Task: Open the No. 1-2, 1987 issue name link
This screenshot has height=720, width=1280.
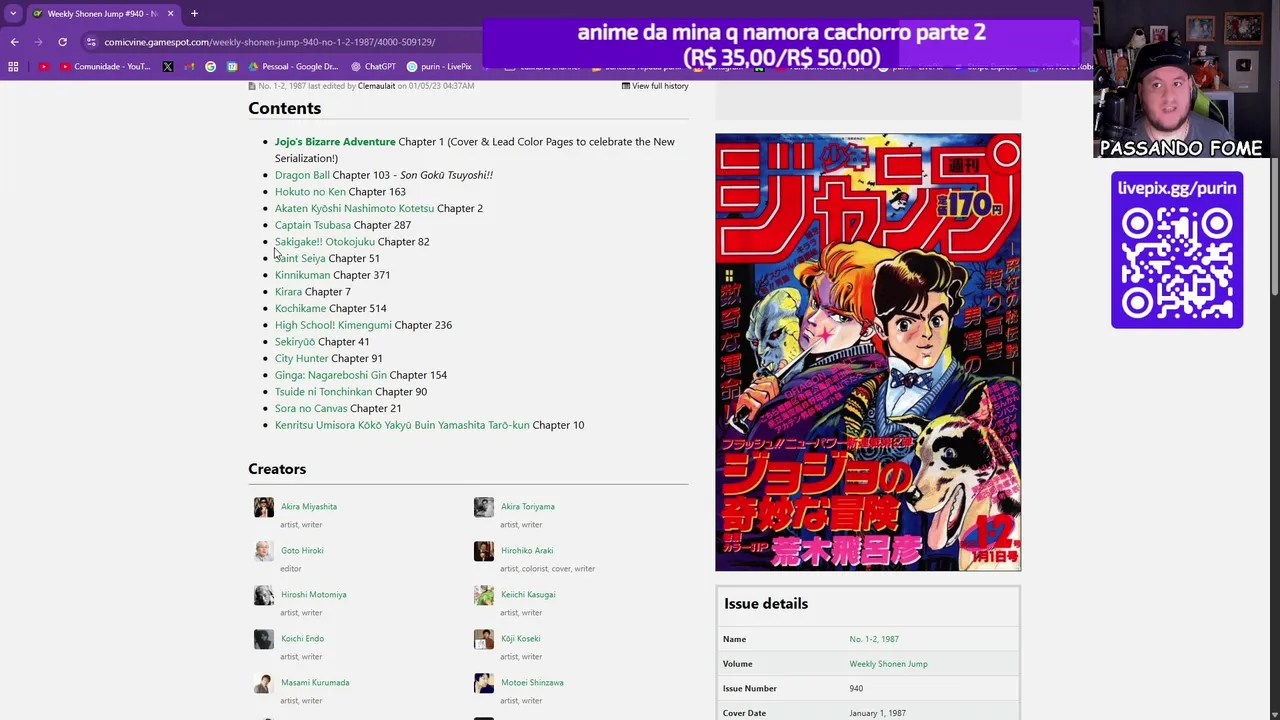Action: coord(874,639)
